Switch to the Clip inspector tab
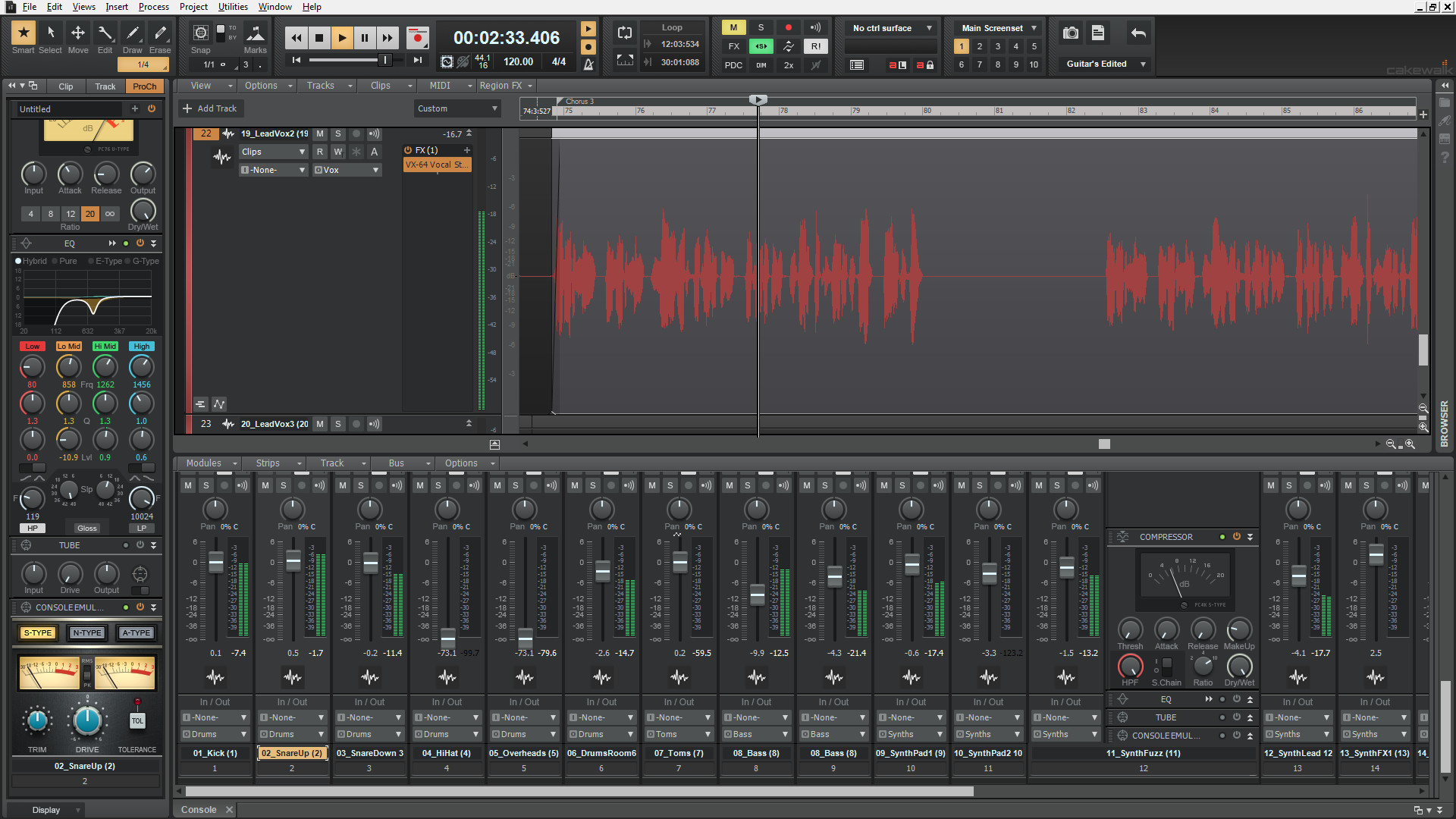The height and width of the screenshot is (819, 1456). (66, 86)
